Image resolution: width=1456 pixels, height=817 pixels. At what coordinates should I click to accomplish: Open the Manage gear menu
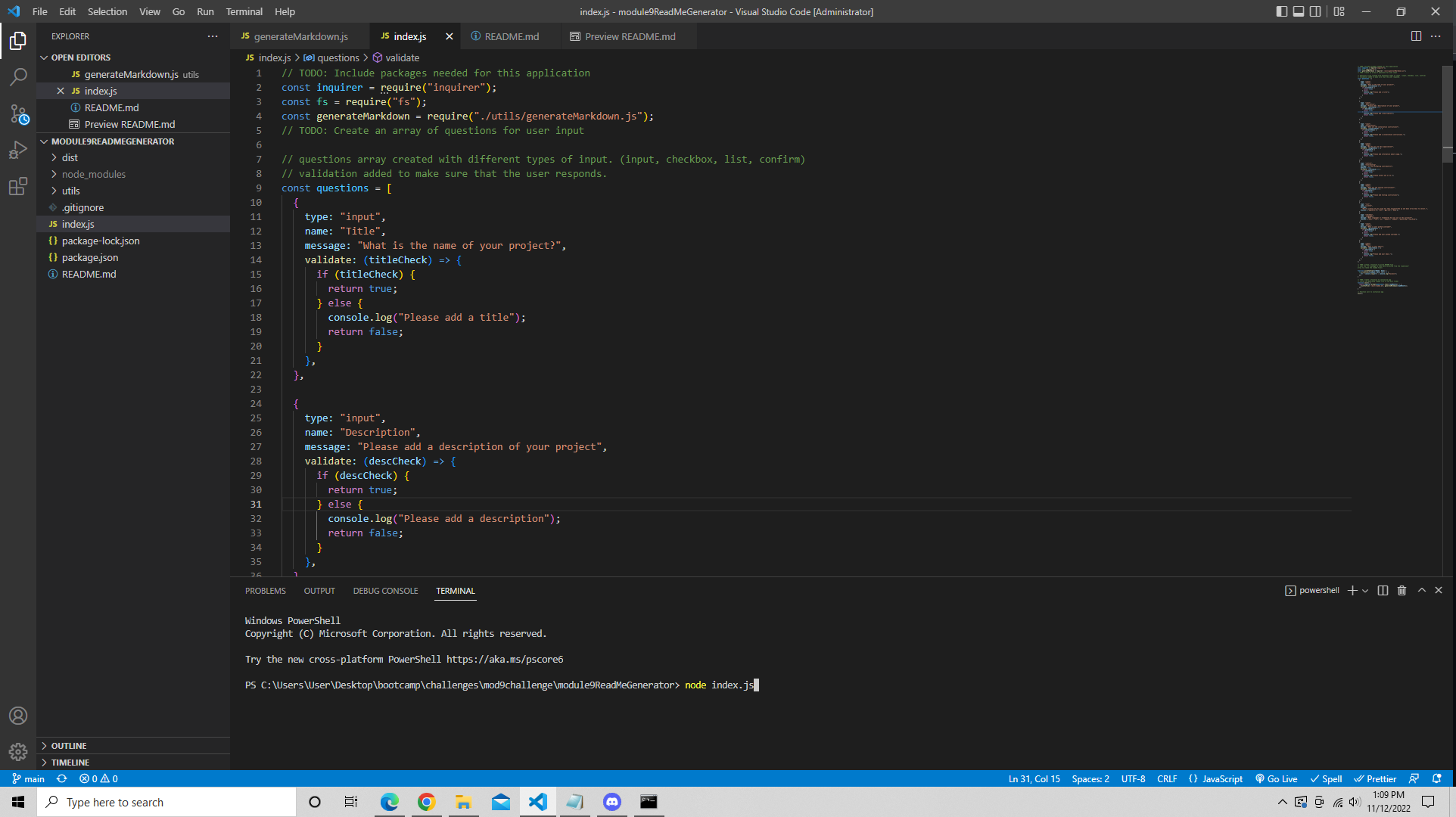(18, 752)
